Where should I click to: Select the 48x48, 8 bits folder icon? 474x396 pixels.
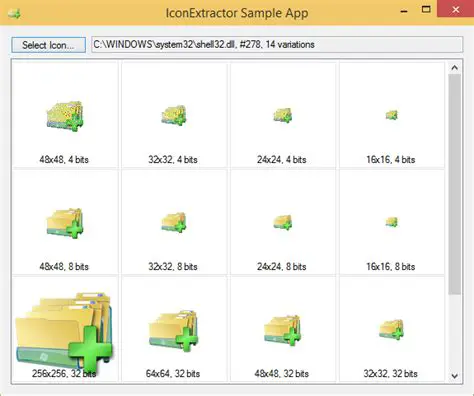pyautogui.click(x=65, y=223)
